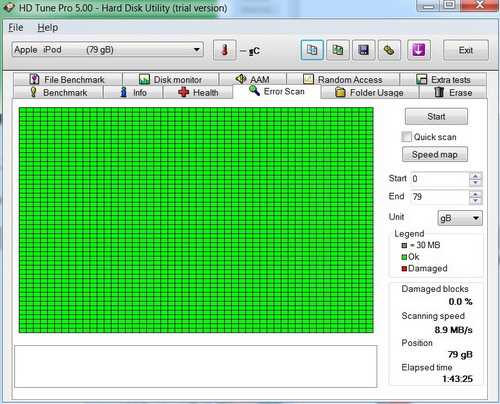500x404 pixels.
Task: Click the save floppy disk icon
Action: point(363,50)
